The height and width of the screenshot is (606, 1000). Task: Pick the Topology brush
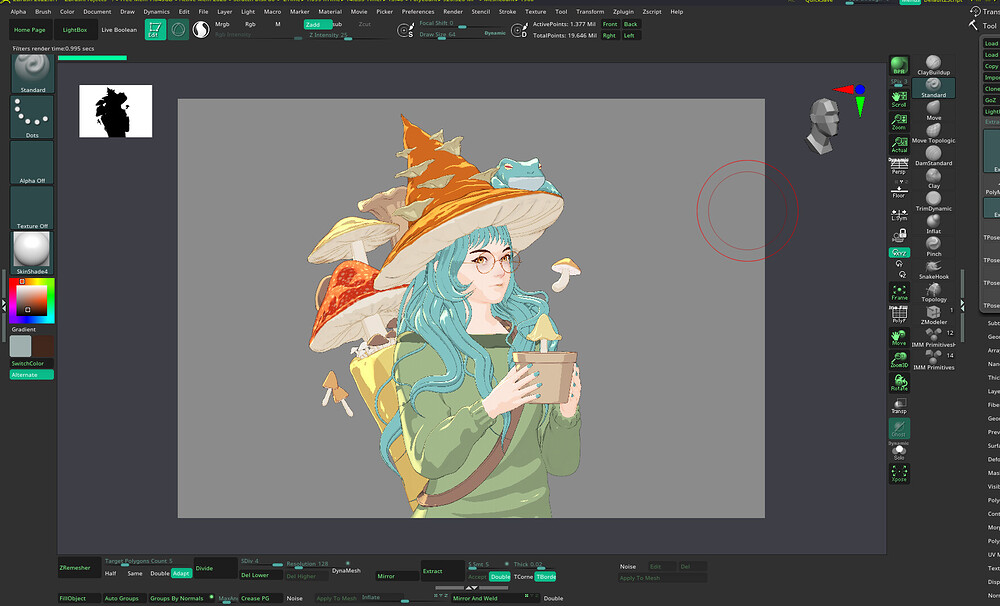933,292
